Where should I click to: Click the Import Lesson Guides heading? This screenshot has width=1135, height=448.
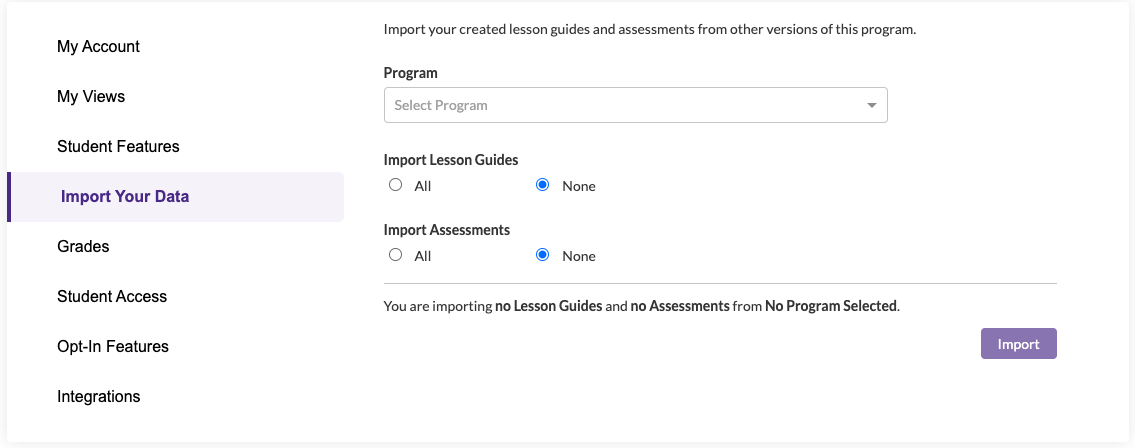coord(451,160)
